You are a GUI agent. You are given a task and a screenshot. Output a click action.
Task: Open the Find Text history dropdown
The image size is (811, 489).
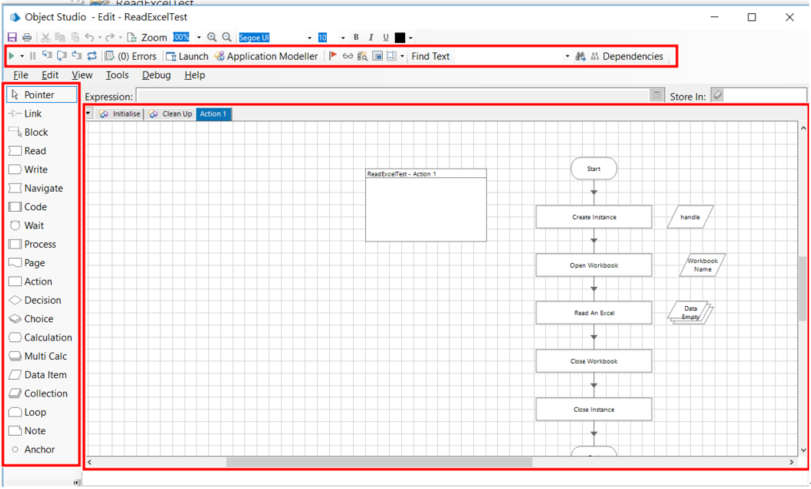click(567, 56)
